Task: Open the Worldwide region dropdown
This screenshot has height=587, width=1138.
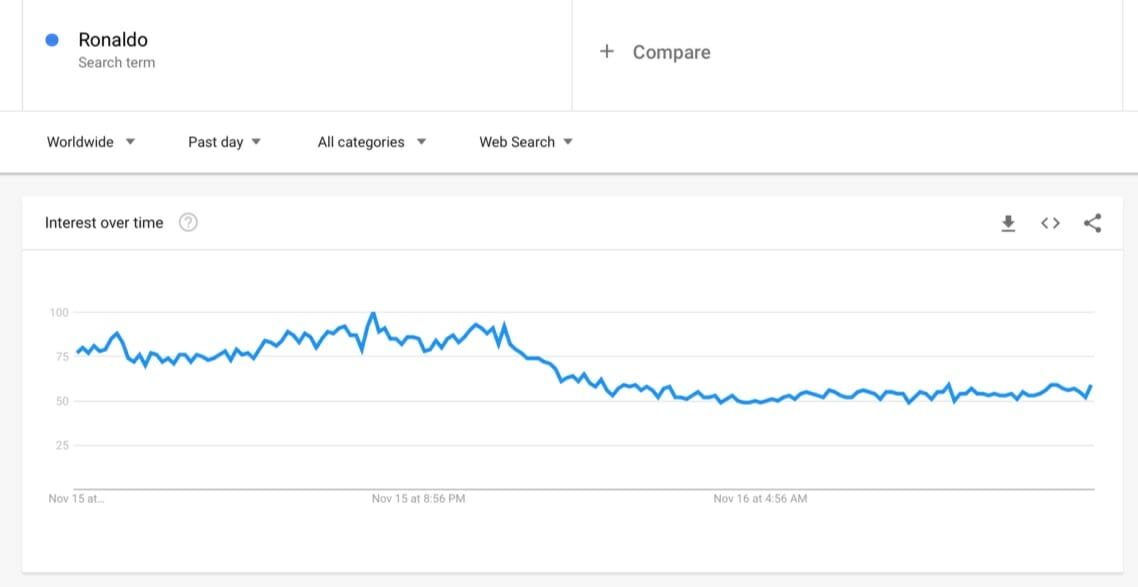Action: 91,142
